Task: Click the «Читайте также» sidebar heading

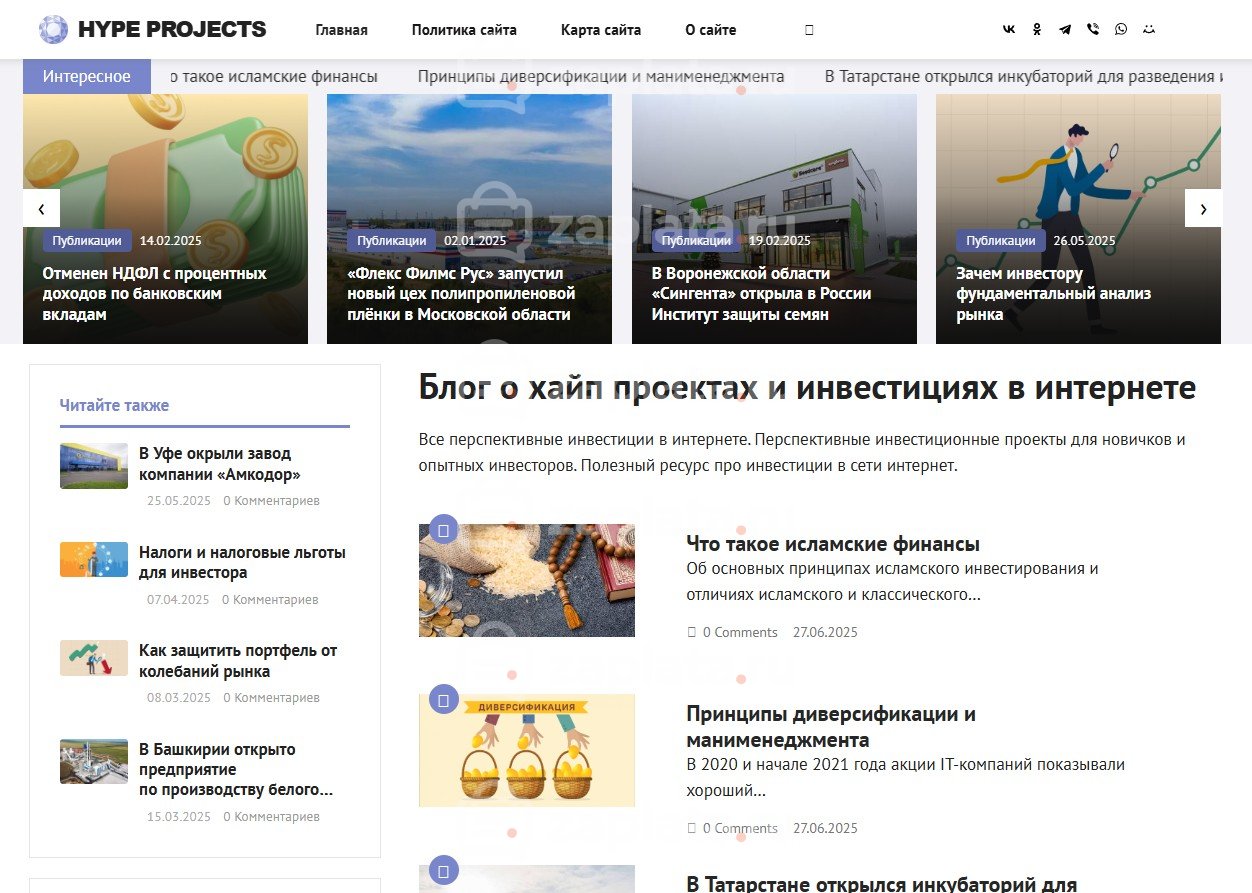Action: [x=114, y=405]
